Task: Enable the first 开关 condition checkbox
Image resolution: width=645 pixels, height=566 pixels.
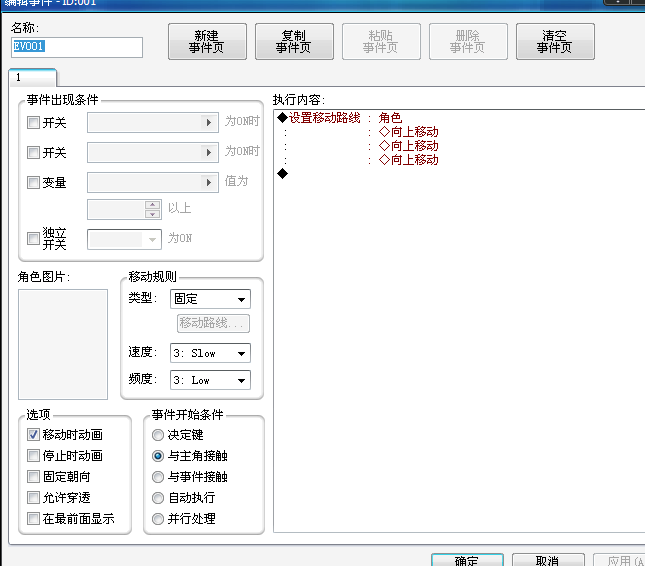Action: 33,123
